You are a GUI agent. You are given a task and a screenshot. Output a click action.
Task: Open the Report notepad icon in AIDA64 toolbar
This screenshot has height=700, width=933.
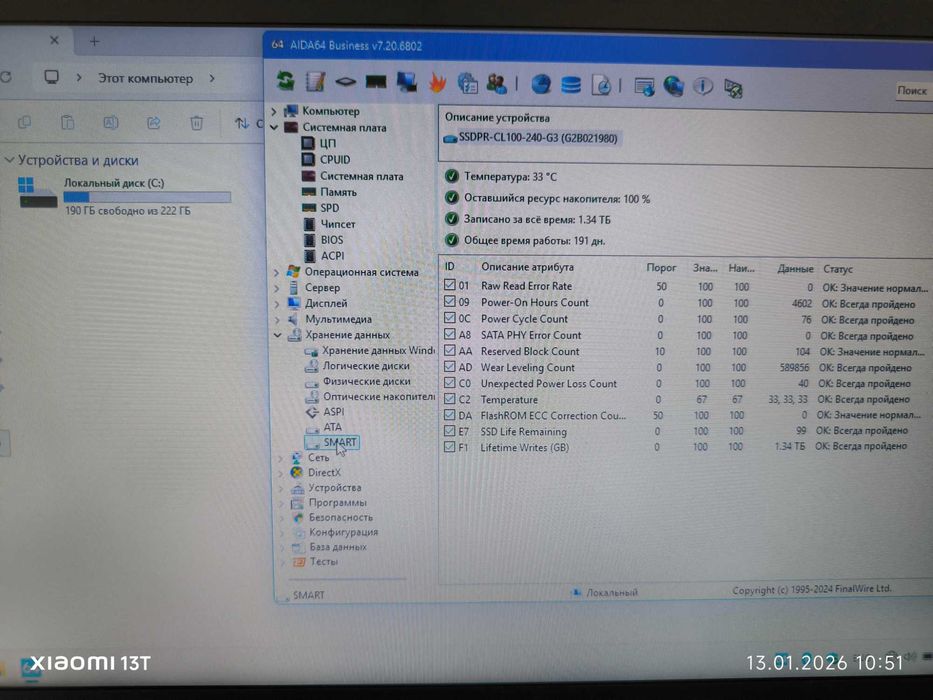coord(315,82)
